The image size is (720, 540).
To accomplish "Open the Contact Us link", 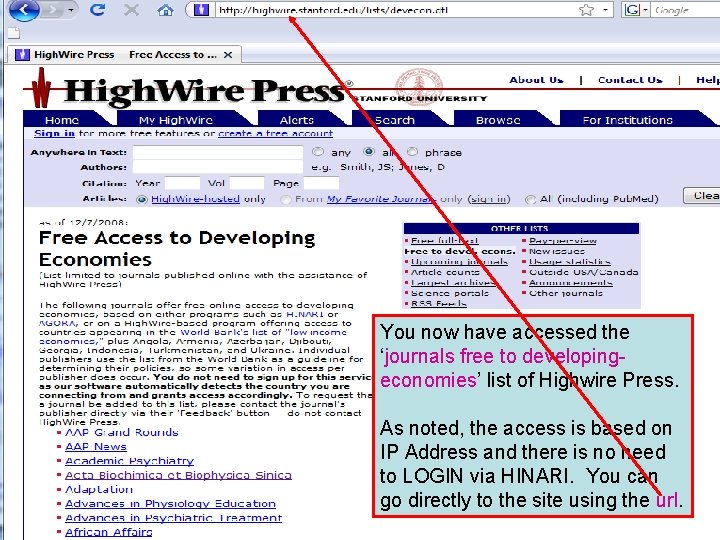I will 630,80.
